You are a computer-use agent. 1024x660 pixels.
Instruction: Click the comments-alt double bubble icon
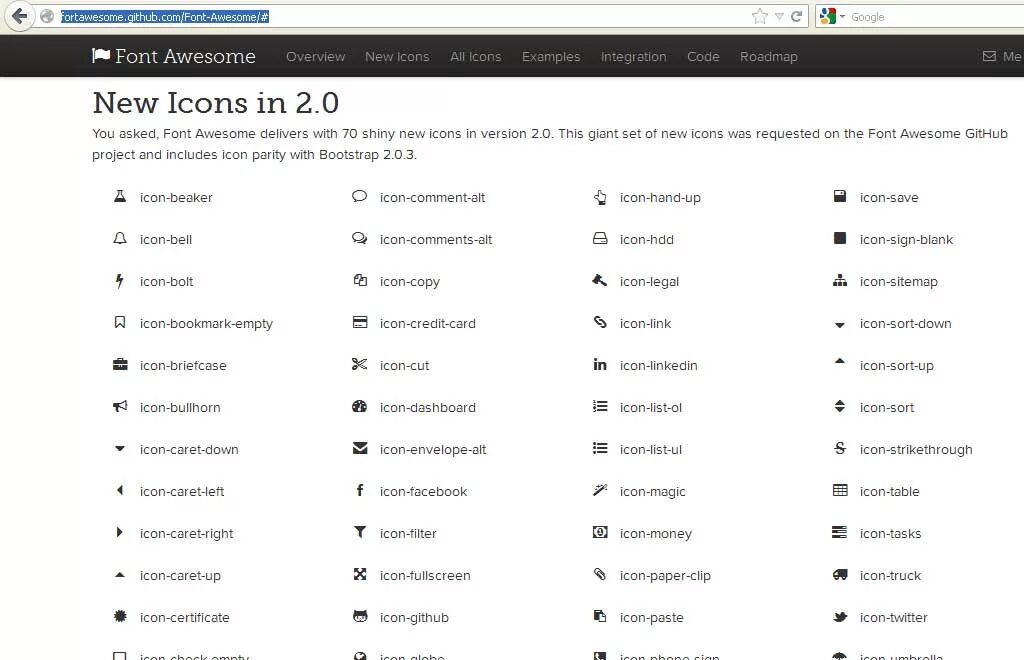(359, 238)
